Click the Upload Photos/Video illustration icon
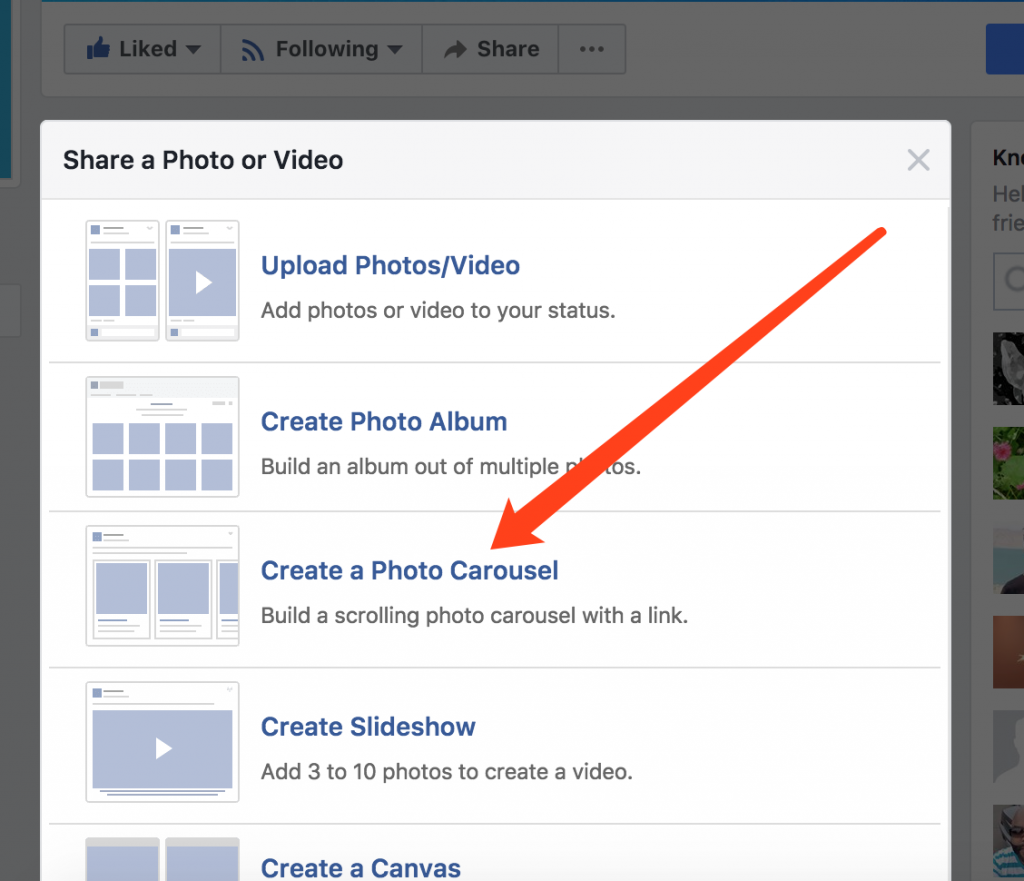The image size is (1024, 881). coord(163,281)
